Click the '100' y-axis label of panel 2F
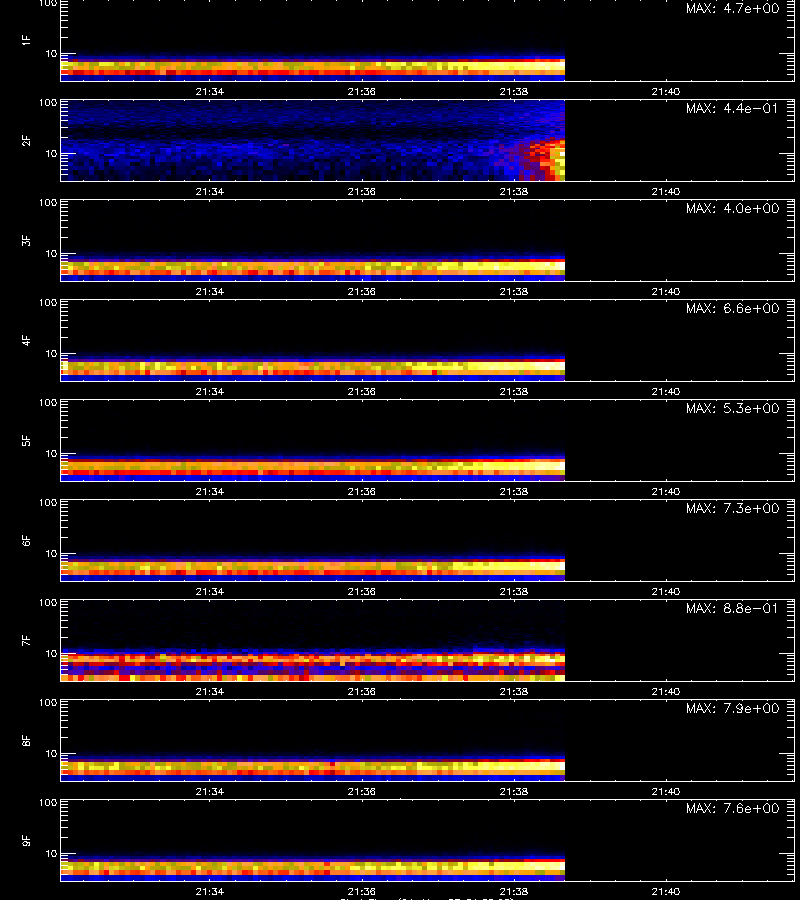This screenshot has width=800, height=900. [x=48, y=103]
